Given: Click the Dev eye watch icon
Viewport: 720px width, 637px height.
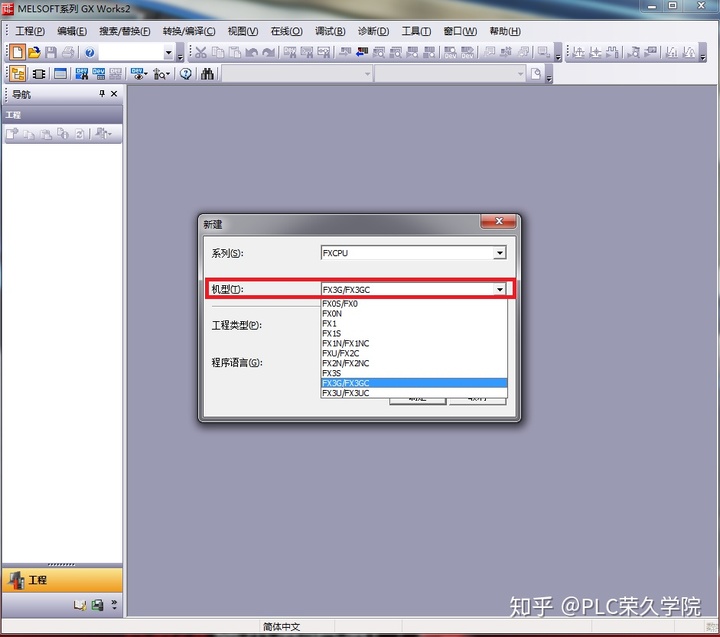Looking at the screenshot, I should [137, 73].
